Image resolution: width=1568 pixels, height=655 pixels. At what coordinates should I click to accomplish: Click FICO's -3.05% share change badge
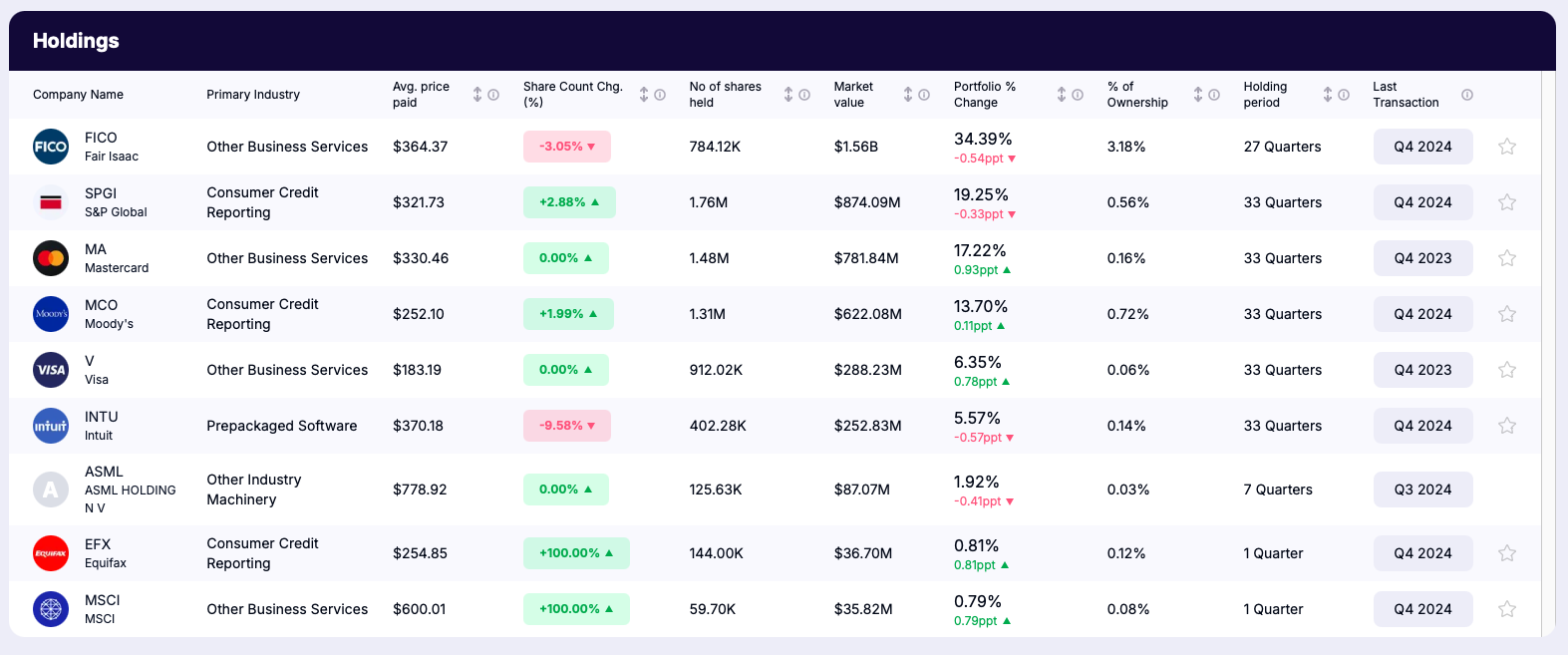567,147
